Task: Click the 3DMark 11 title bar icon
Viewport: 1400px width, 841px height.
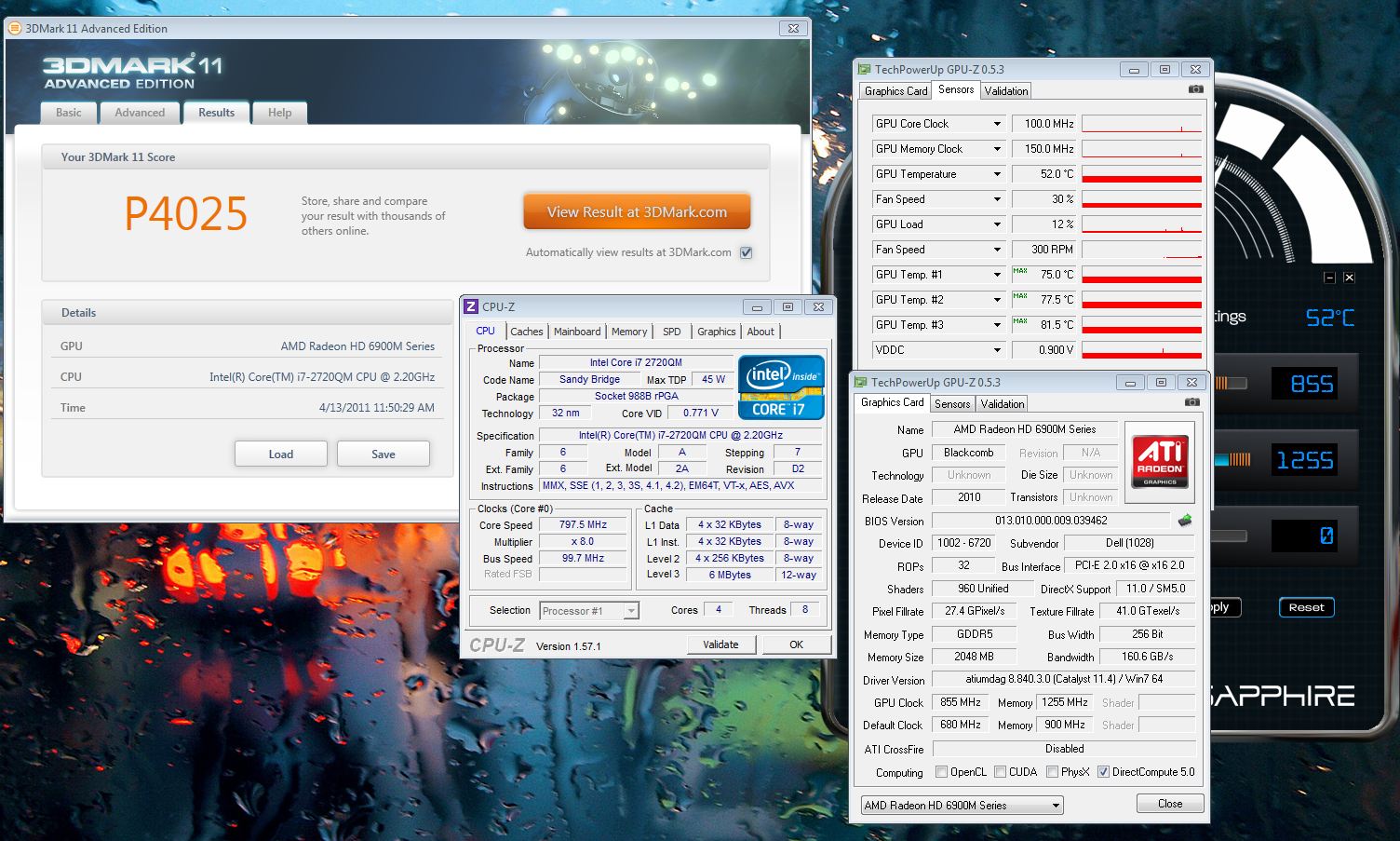Action: [15, 28]
